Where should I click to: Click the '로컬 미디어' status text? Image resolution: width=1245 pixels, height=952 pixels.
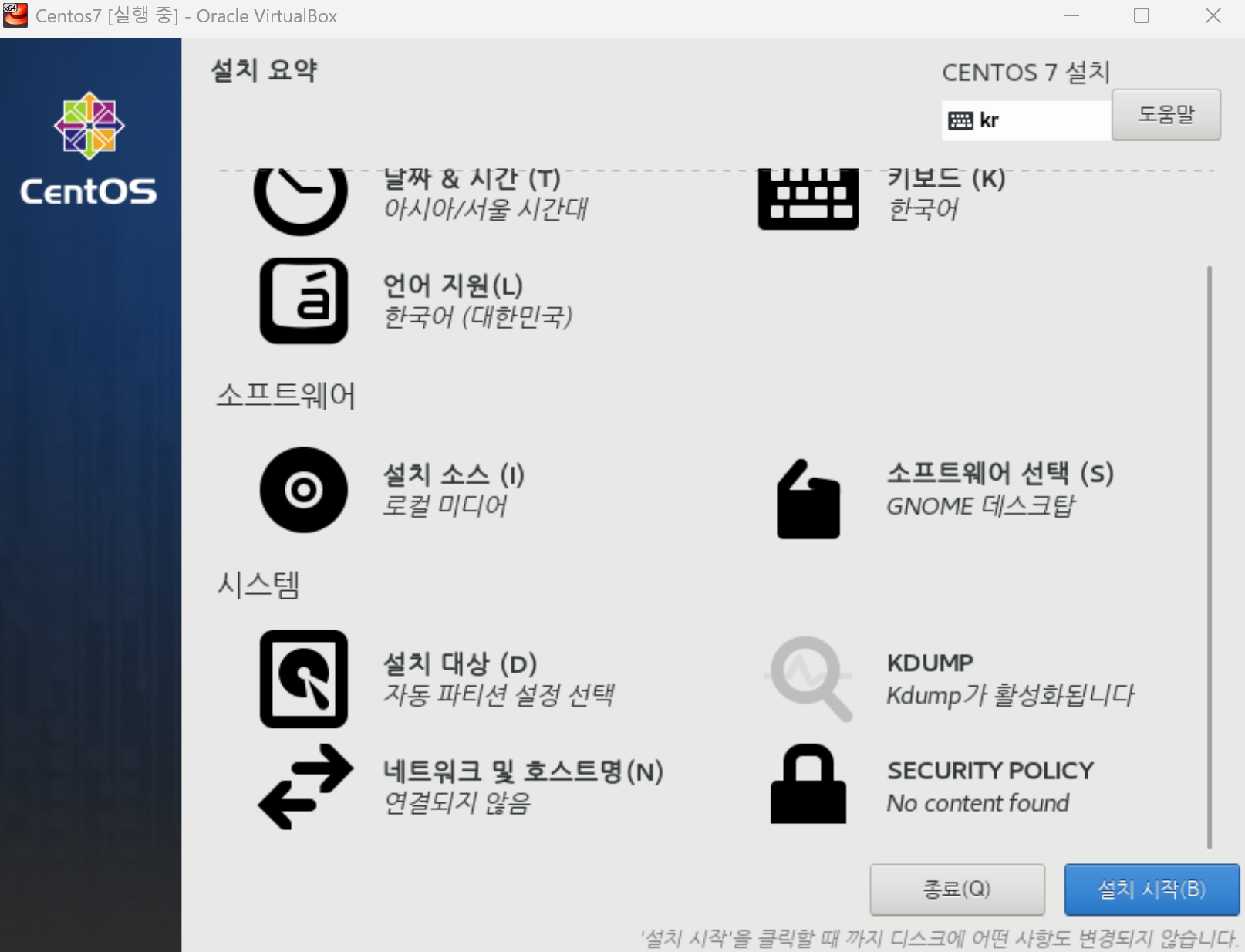(x=445, y=506)
